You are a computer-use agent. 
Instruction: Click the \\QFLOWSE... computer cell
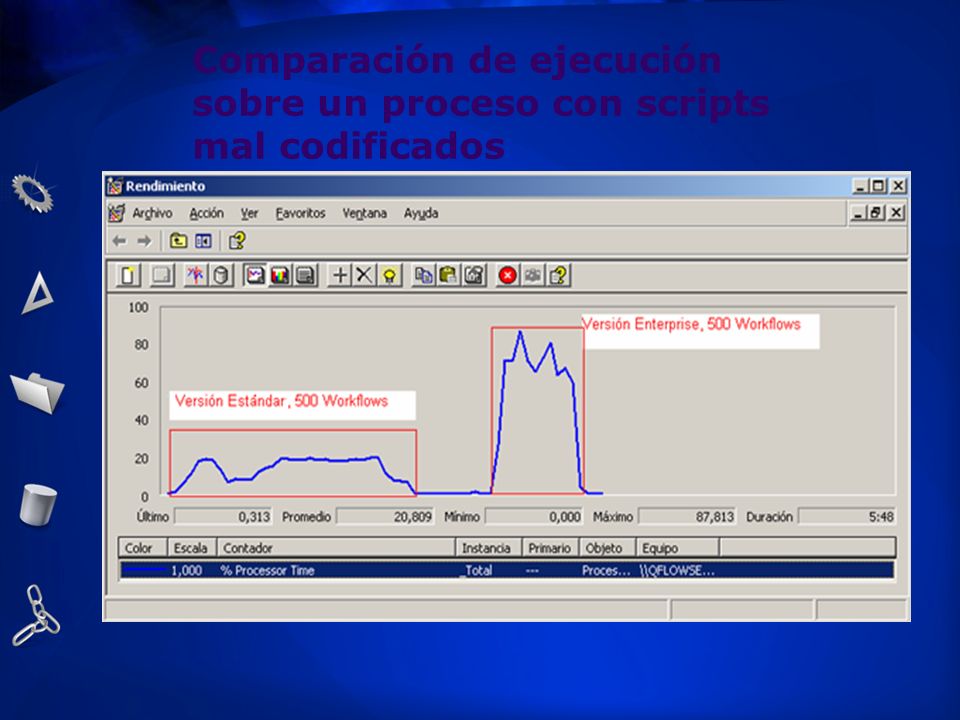point(677,571)
